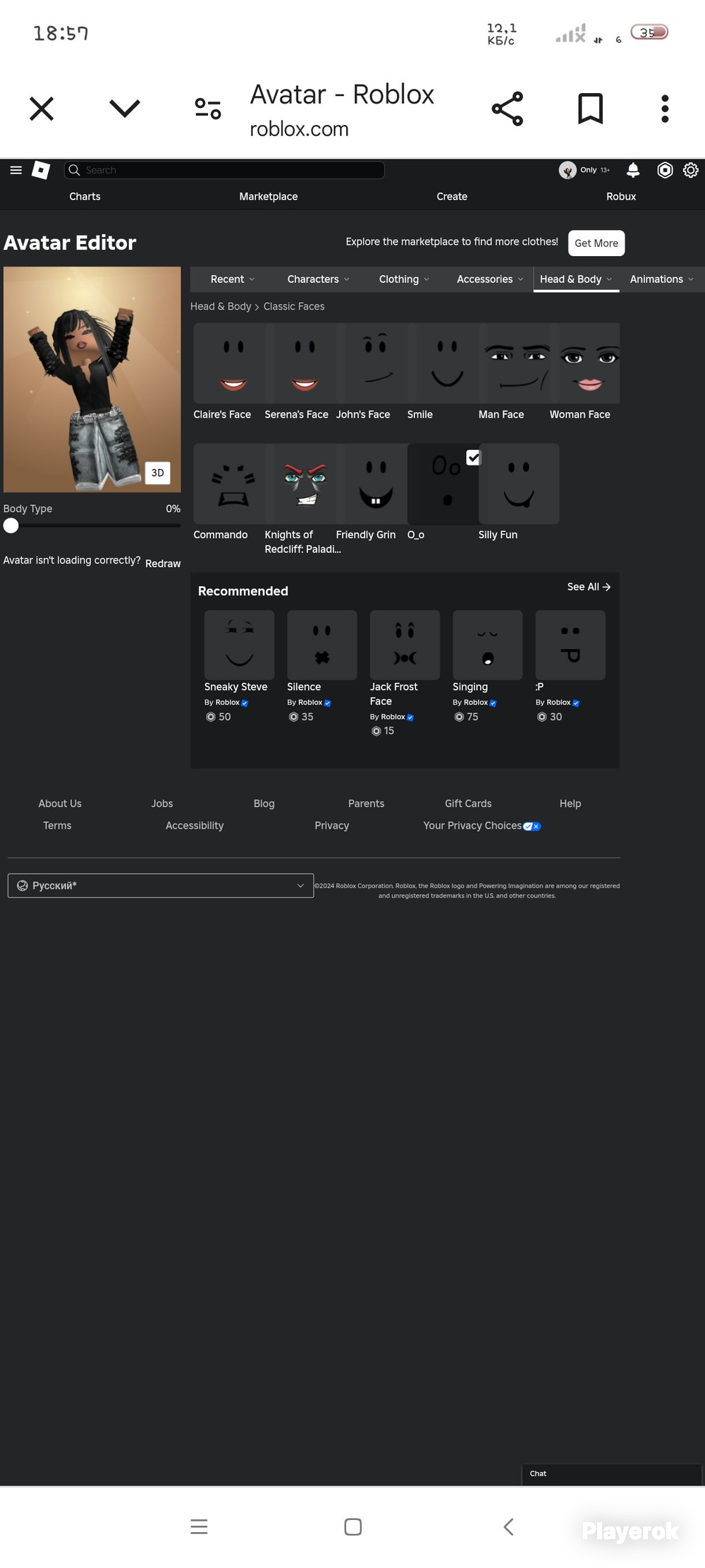705x1568 pixels.
Task: Click See All recommended items
Action: 589,587
